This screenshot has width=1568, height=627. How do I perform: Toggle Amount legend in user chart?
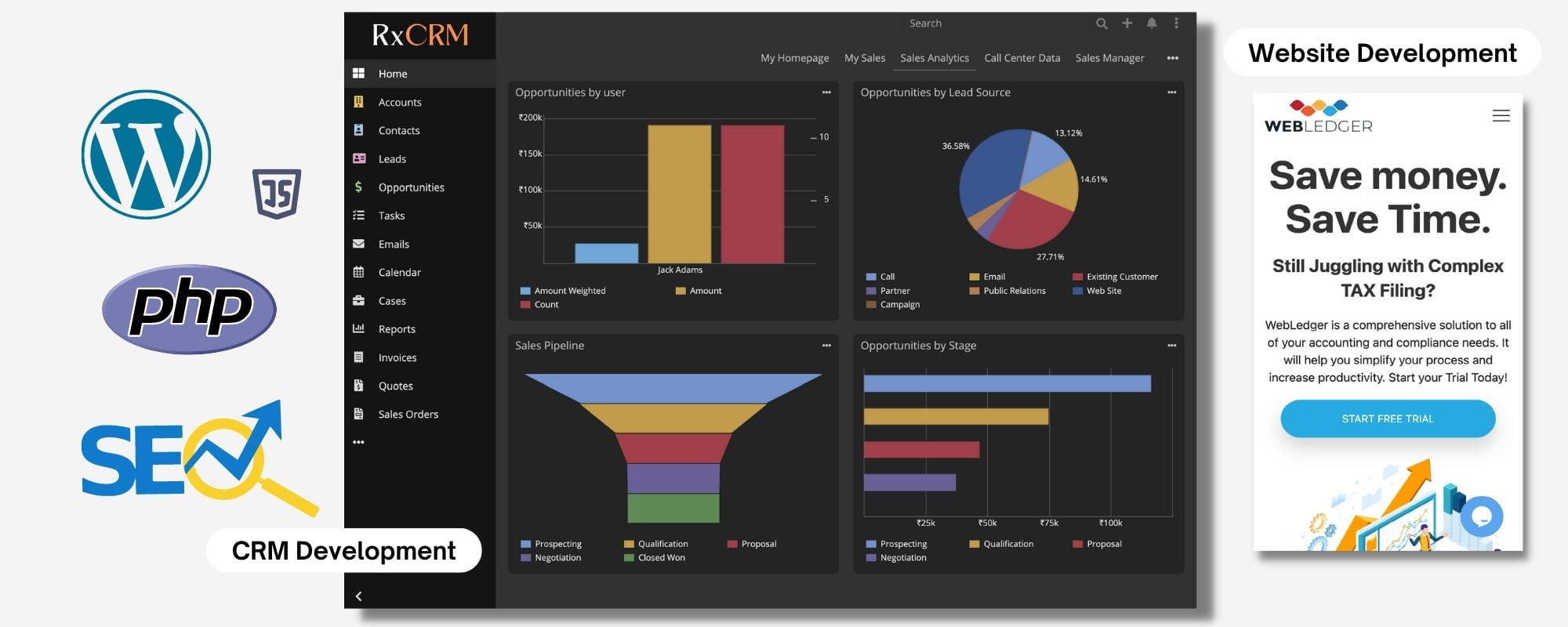pos(699,291)
